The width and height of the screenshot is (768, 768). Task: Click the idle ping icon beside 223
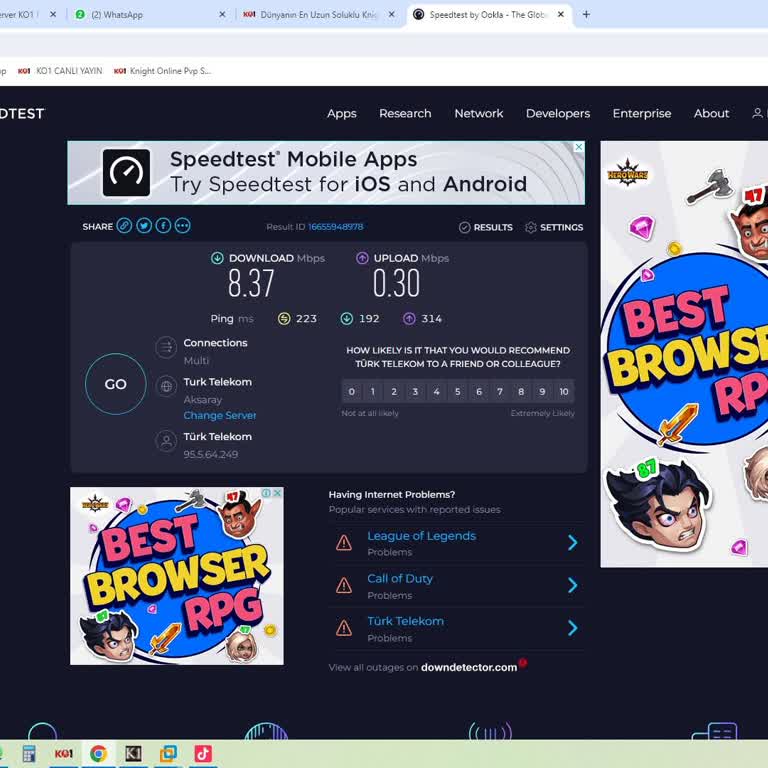point(284,319)
